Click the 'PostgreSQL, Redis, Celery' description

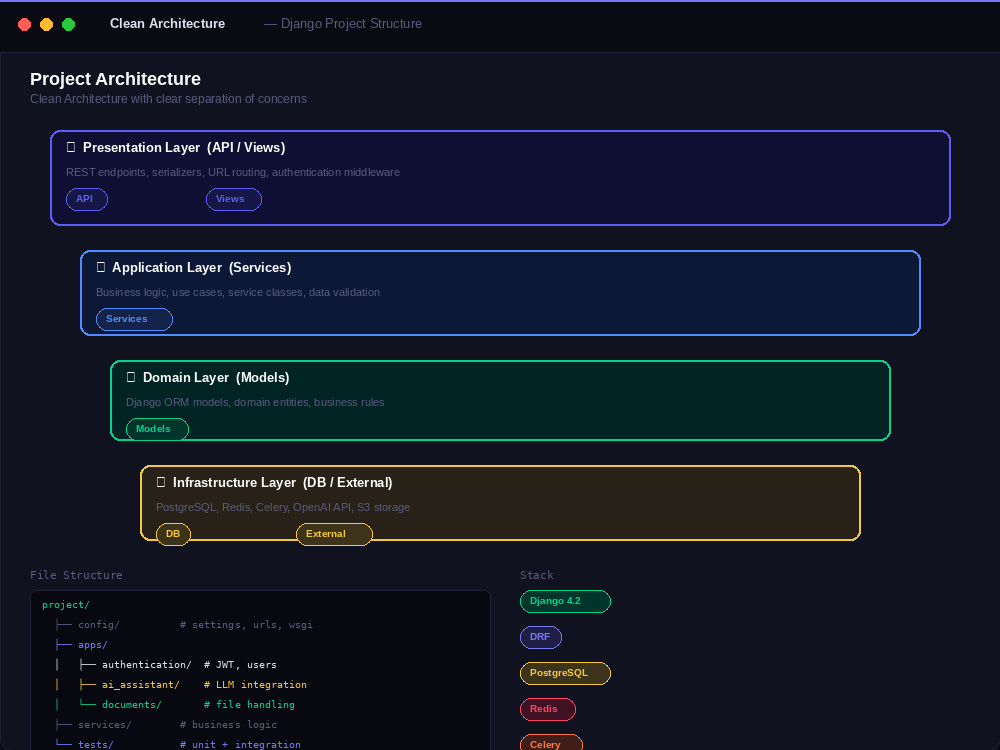tap(283, 508)
